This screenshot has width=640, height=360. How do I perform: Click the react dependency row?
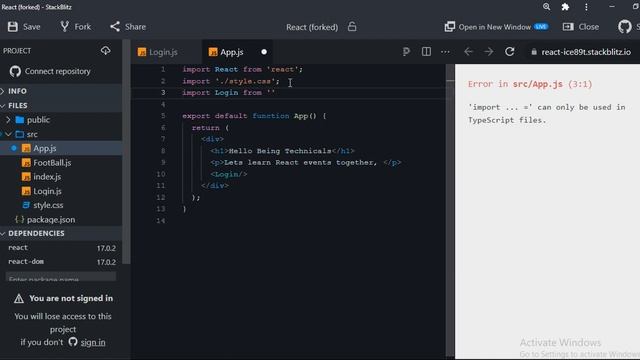tap(62, 248)
